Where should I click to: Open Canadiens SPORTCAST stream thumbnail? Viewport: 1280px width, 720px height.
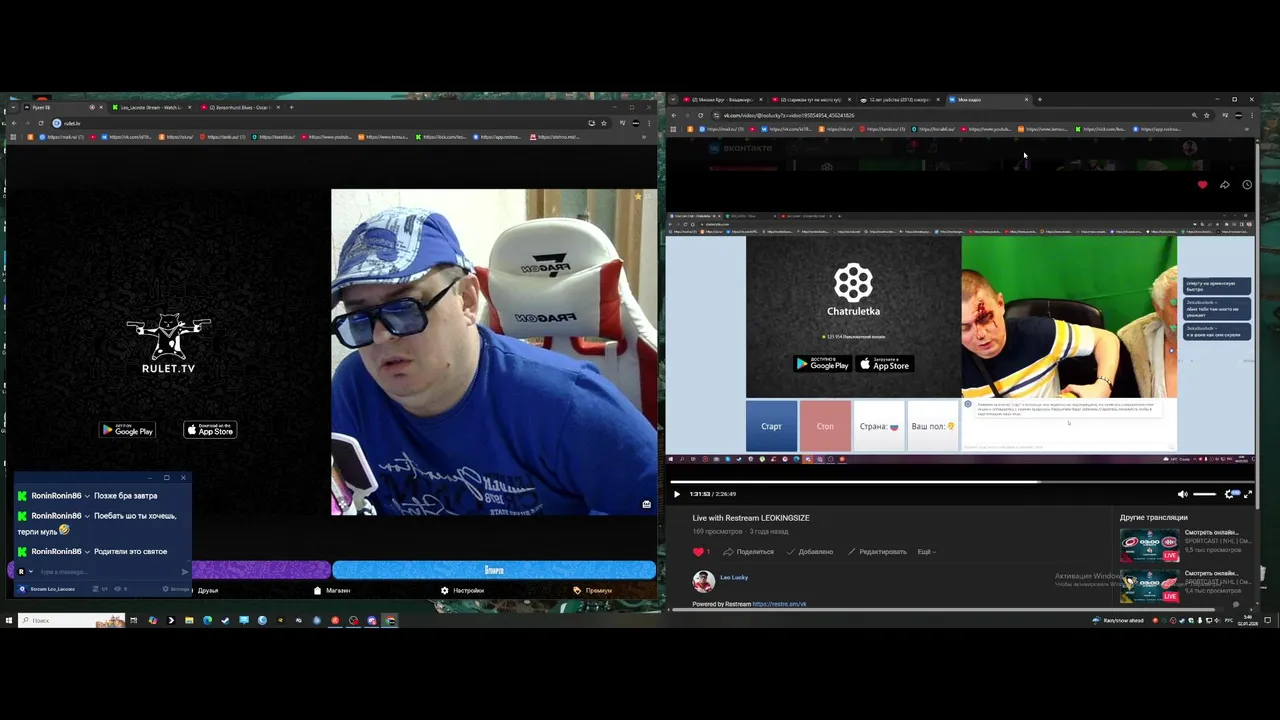click(1150, 545)
